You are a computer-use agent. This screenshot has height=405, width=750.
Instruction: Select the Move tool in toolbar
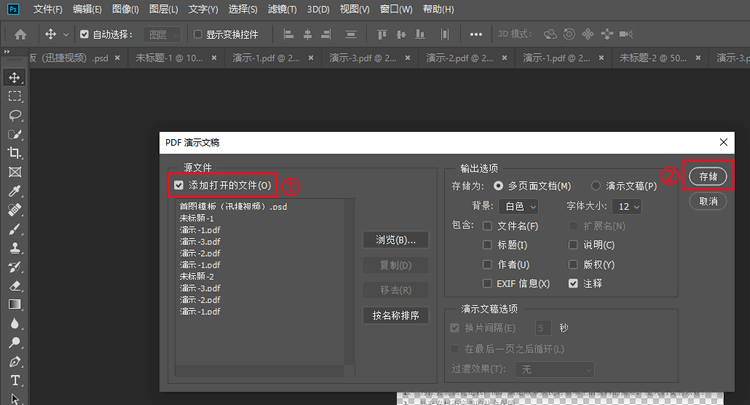pos(15,78)
